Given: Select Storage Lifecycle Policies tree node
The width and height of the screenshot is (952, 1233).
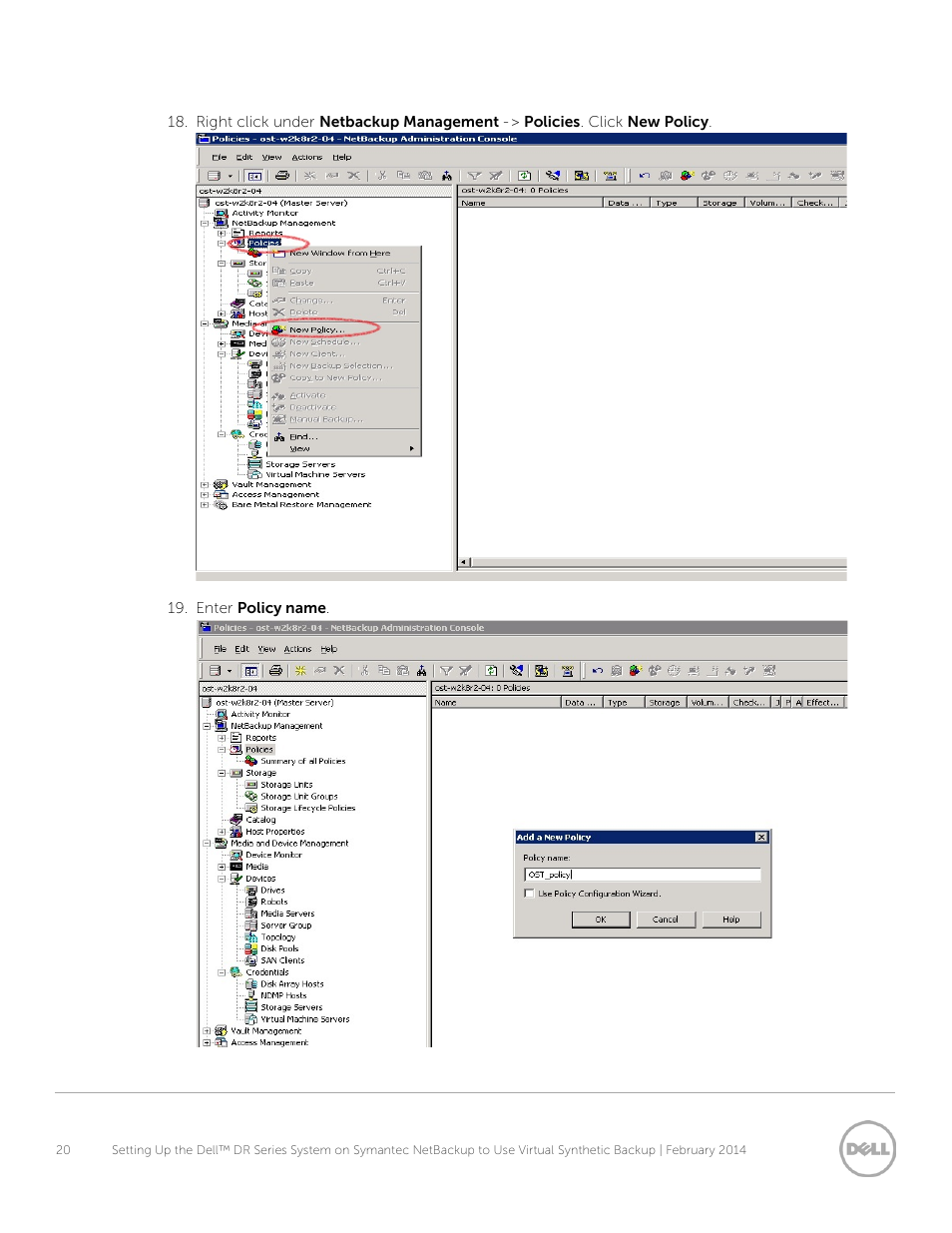Looking at the screenshot, I should coord(308,809).
